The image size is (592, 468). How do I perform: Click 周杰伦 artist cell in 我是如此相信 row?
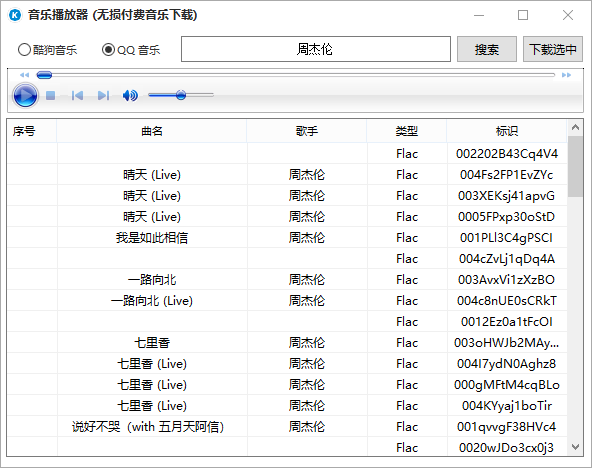pyautogui.click(x=307, y=238)
